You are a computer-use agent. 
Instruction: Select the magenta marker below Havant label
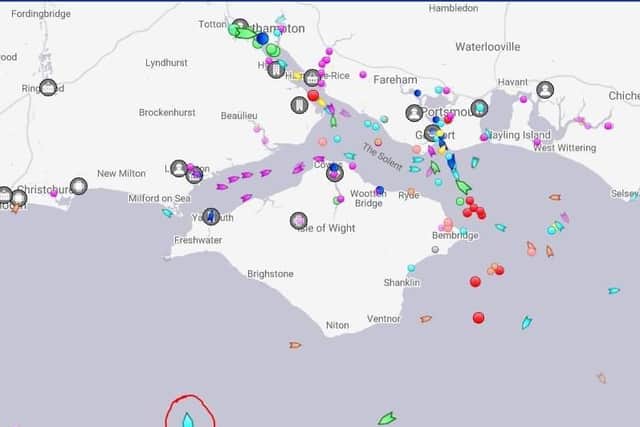point(523,99)
